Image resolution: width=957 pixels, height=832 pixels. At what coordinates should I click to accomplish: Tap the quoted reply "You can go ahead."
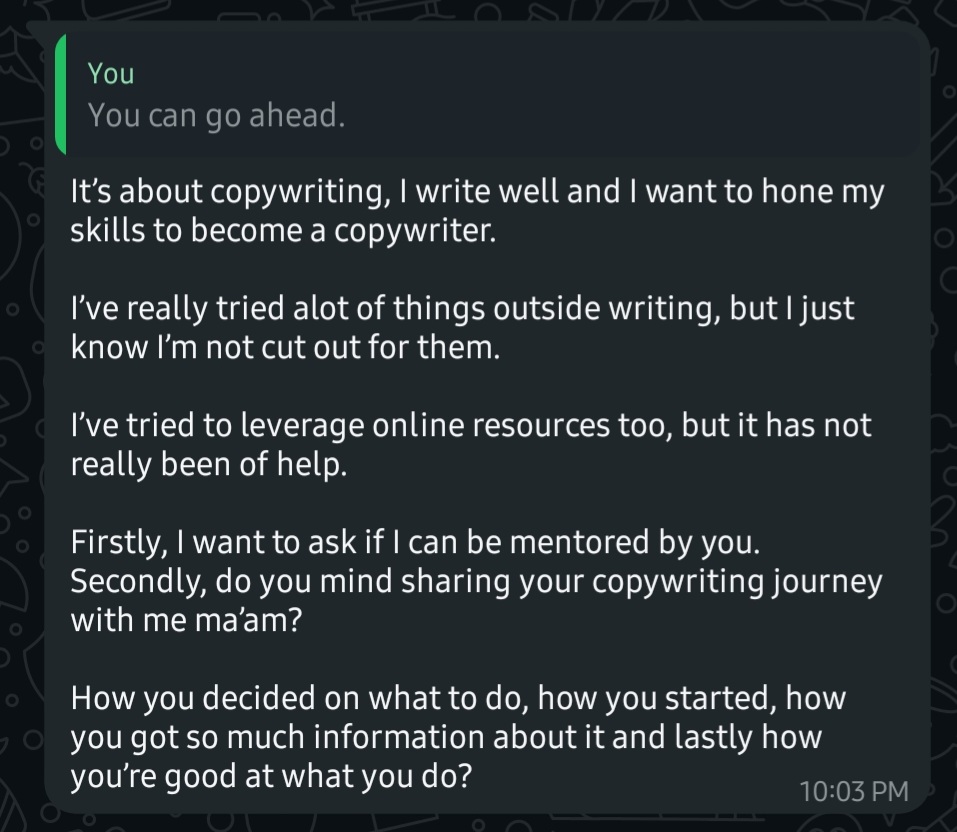[x=216, y=115]
